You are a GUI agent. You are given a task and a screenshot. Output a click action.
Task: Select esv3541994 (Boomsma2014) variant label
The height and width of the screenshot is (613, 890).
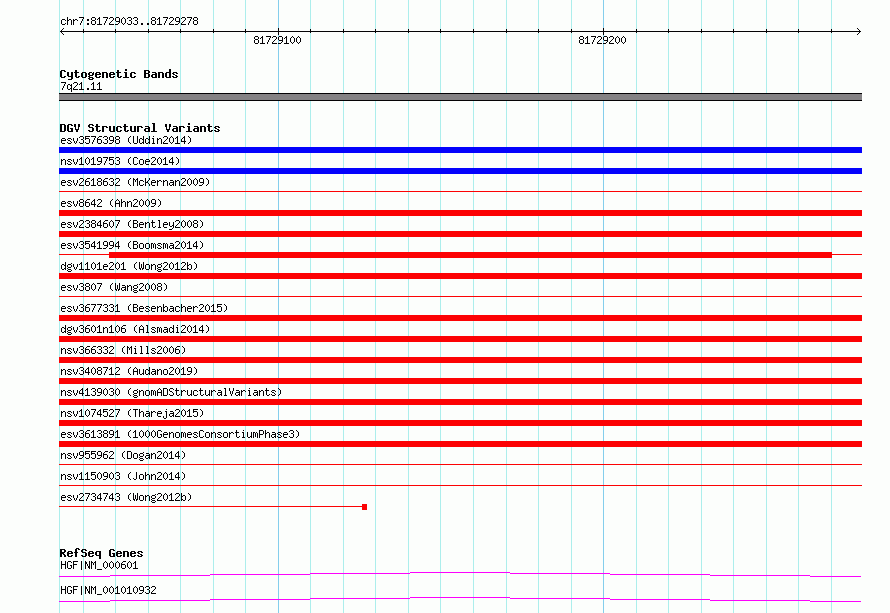(x=132, y=245)
